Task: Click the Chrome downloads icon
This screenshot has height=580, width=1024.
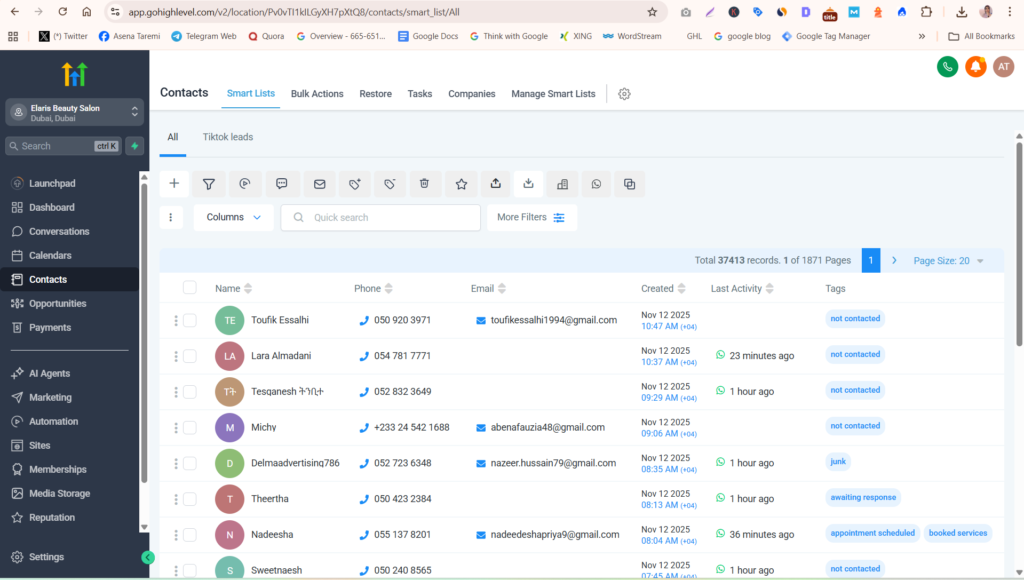Action: pos(961,12)
